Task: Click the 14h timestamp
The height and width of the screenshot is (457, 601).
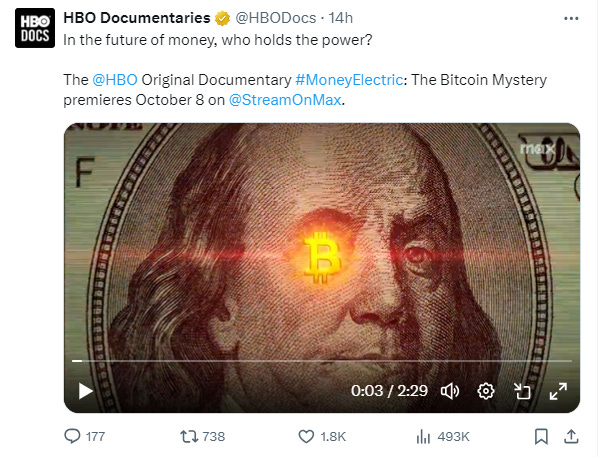Action: (340, 18)
